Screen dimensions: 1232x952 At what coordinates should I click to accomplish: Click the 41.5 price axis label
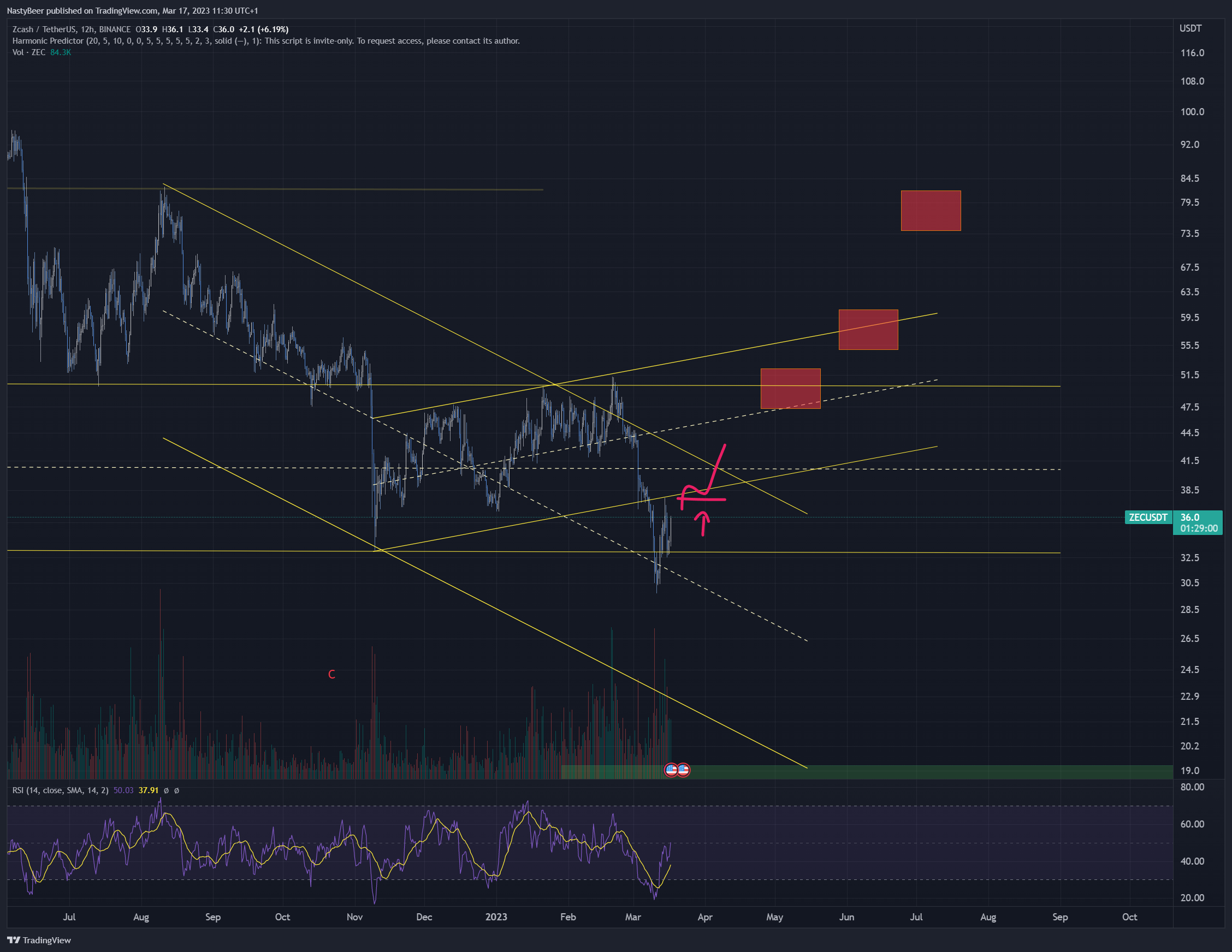coord(1190,461)
